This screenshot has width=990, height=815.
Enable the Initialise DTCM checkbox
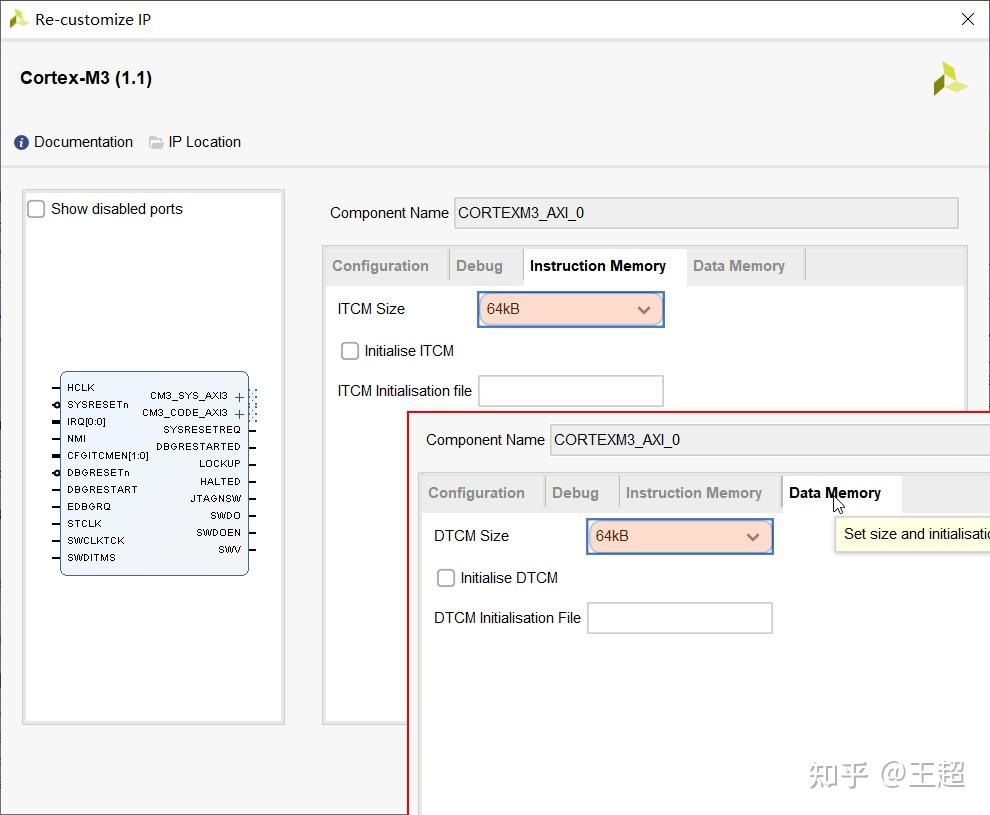pos(445,578)
